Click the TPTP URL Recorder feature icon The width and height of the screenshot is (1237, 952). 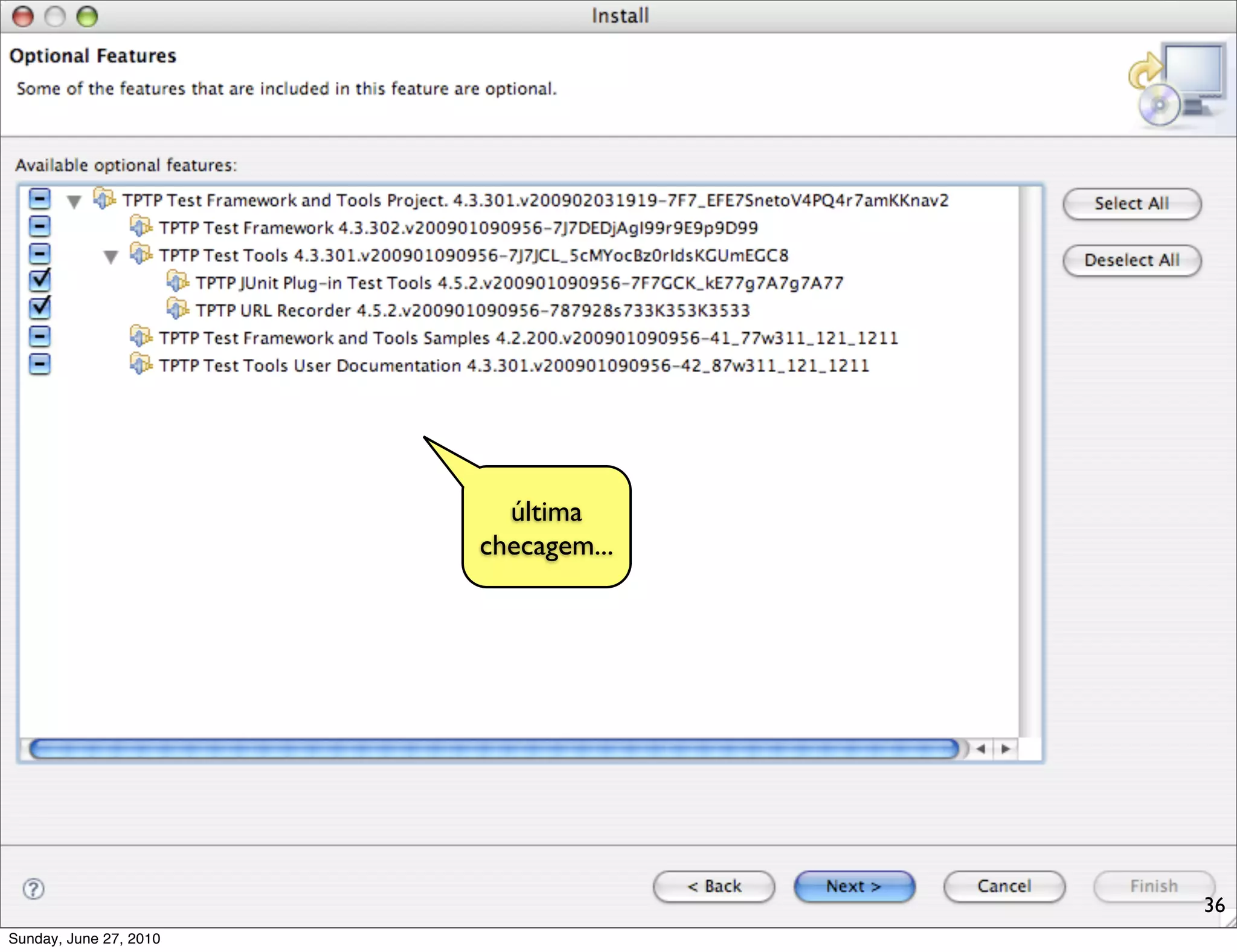coord(177,309)
